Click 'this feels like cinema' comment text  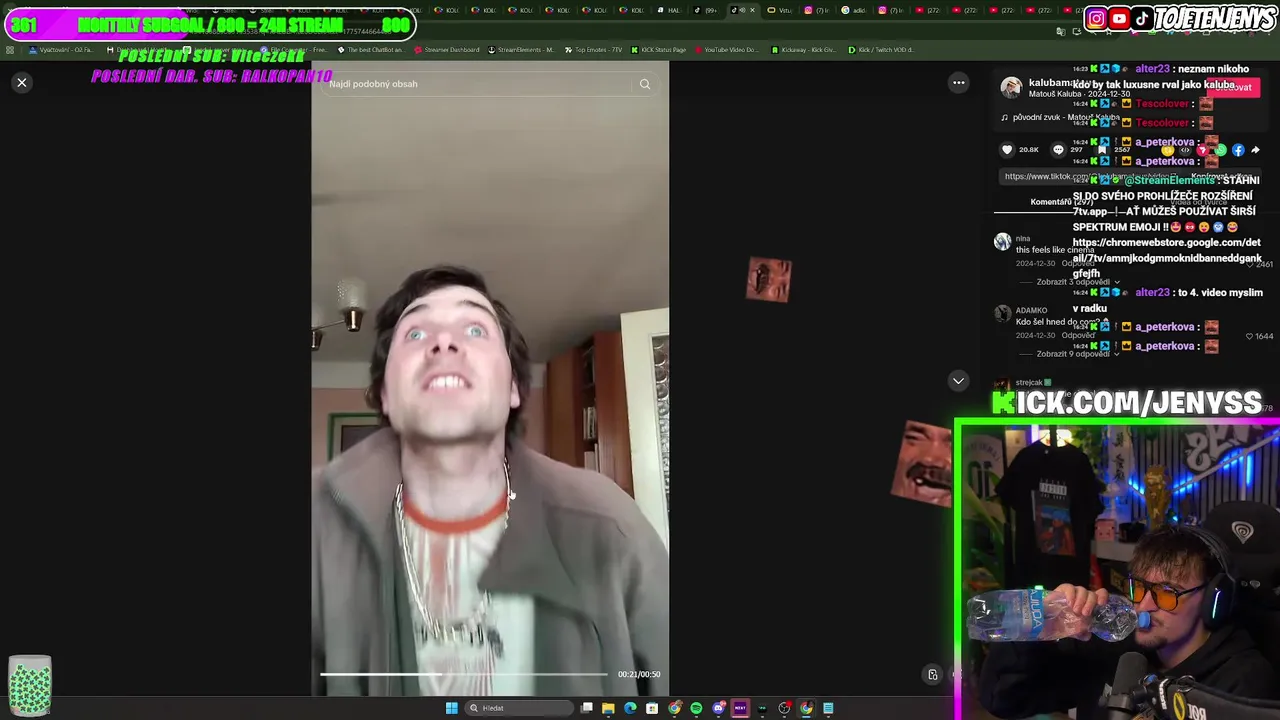point(1055,250)
